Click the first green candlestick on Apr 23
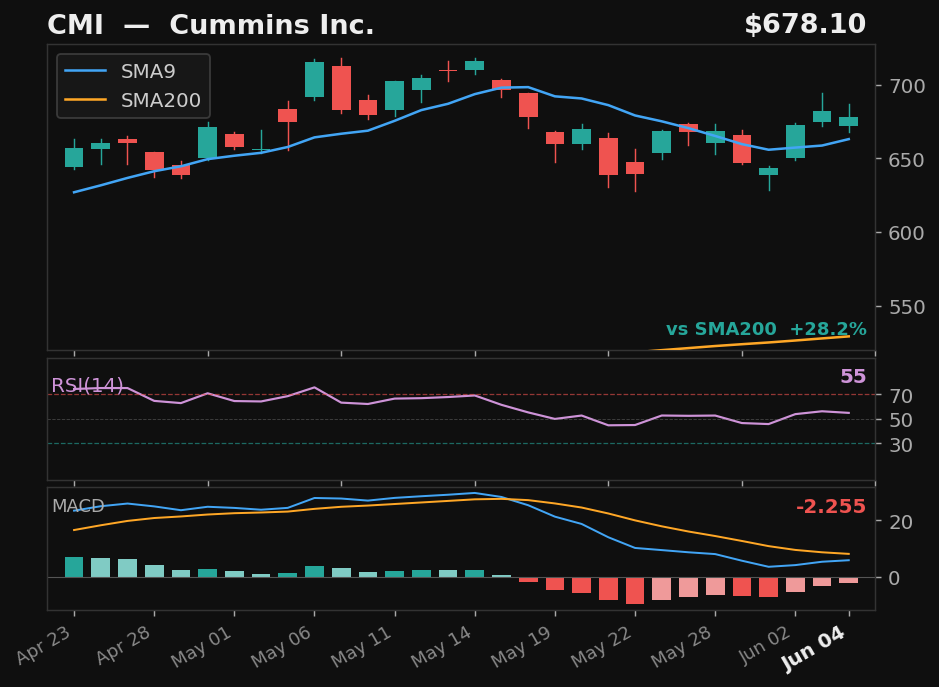This screenshot has width=939, height=687. (74, 157)
